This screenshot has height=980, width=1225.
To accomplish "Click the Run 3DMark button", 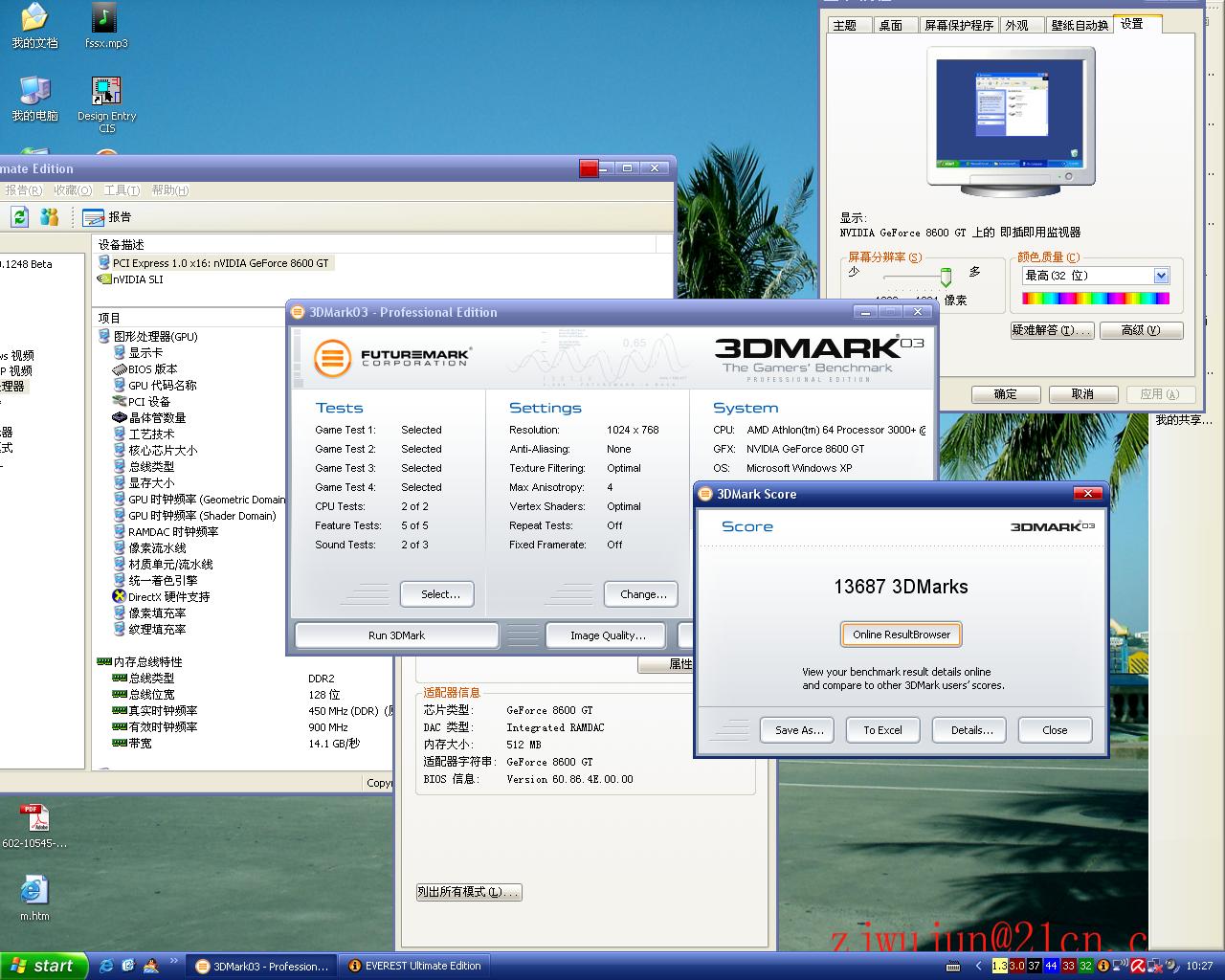I will coord(396,635).
